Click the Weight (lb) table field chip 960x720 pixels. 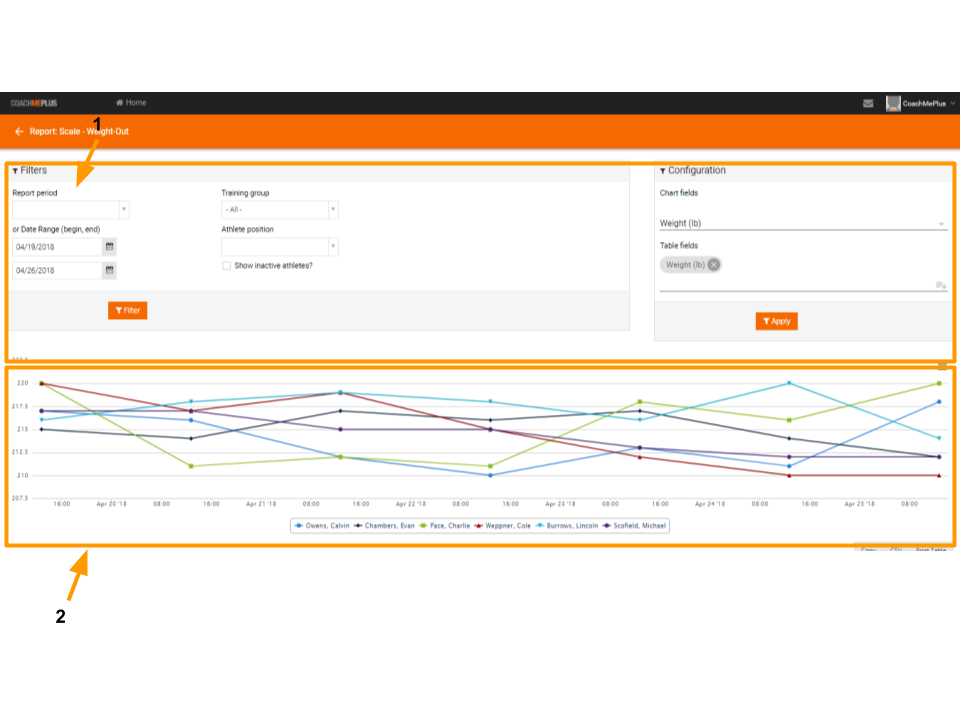click(x=690, y=264)
